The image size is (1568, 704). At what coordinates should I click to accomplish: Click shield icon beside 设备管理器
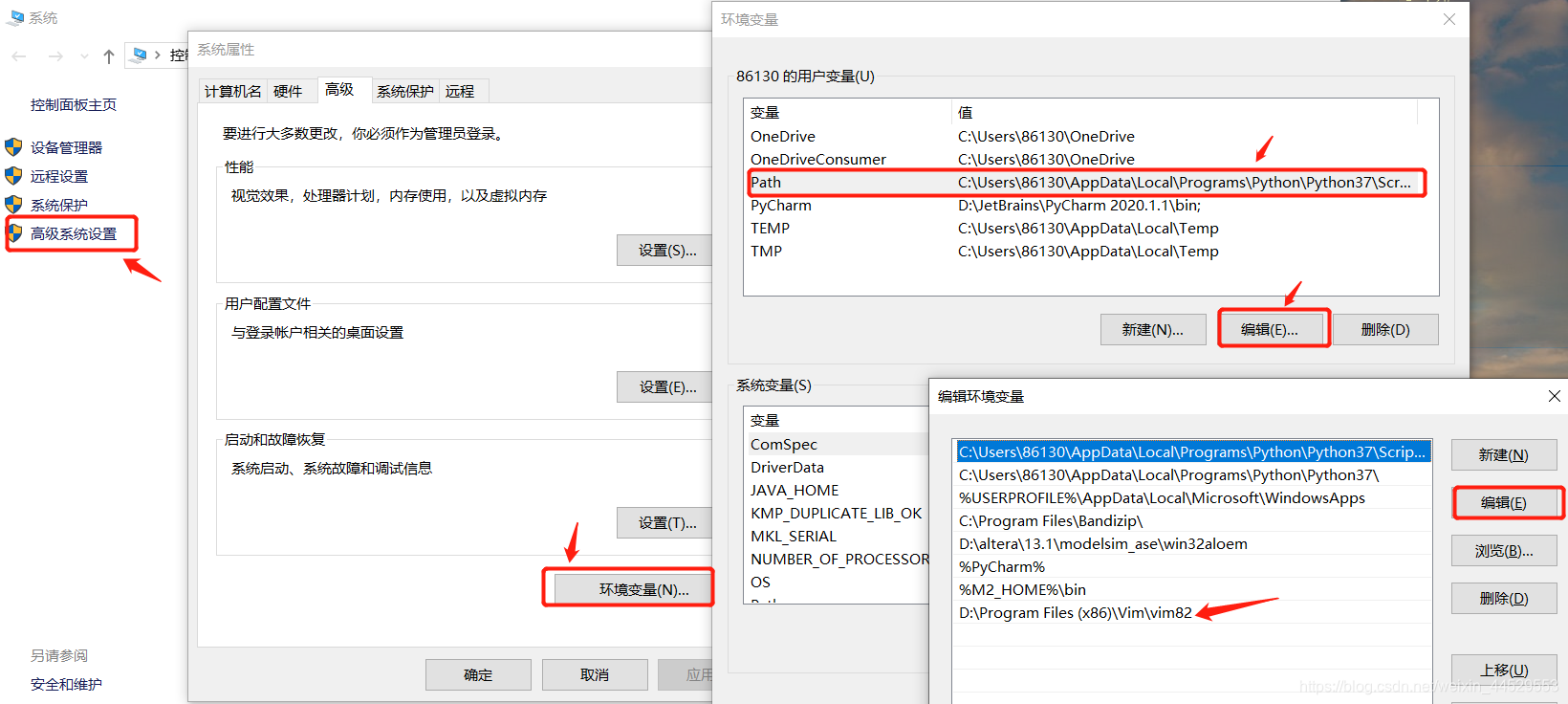click(13, 147)
